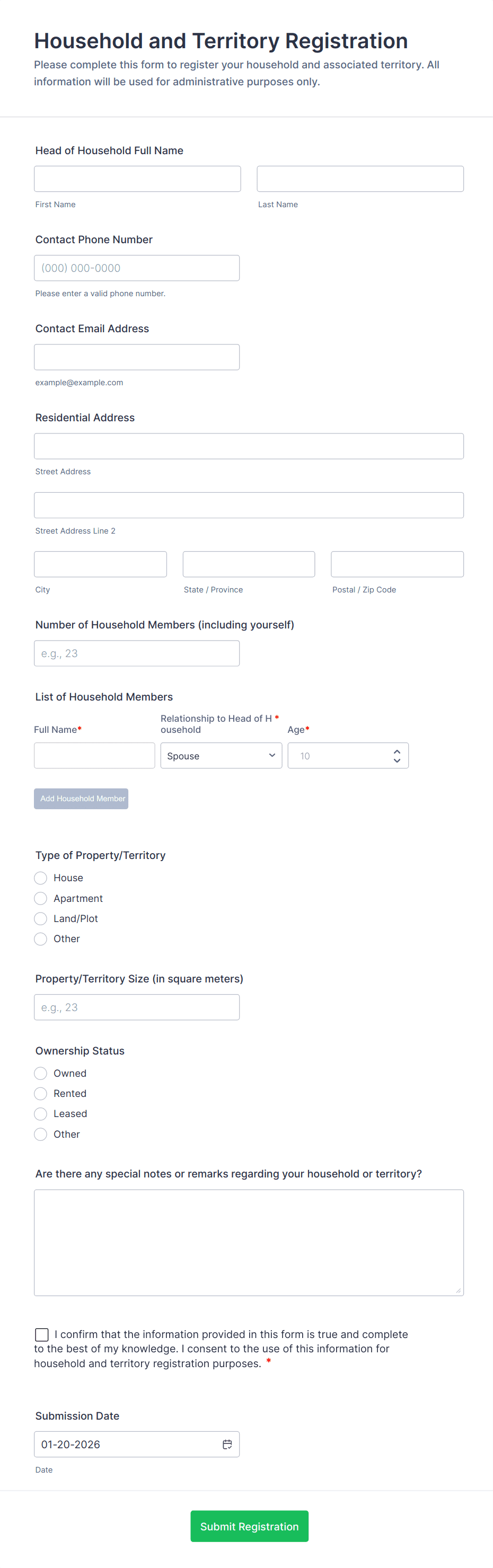
Task: Click the special notes remarks textarea
Action: click(x=248, y=1242)
